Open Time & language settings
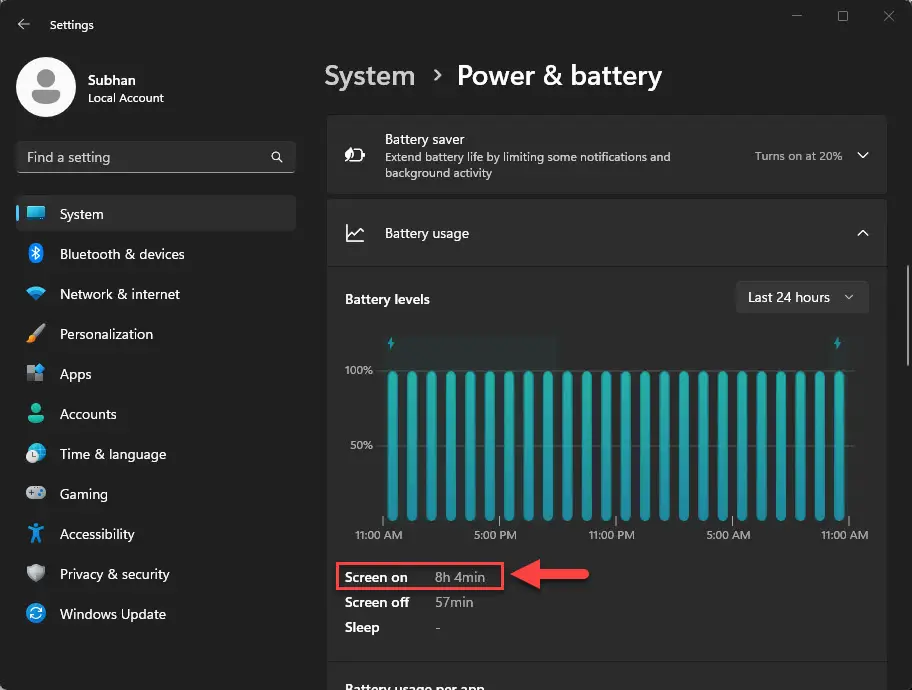 (36, 454)
